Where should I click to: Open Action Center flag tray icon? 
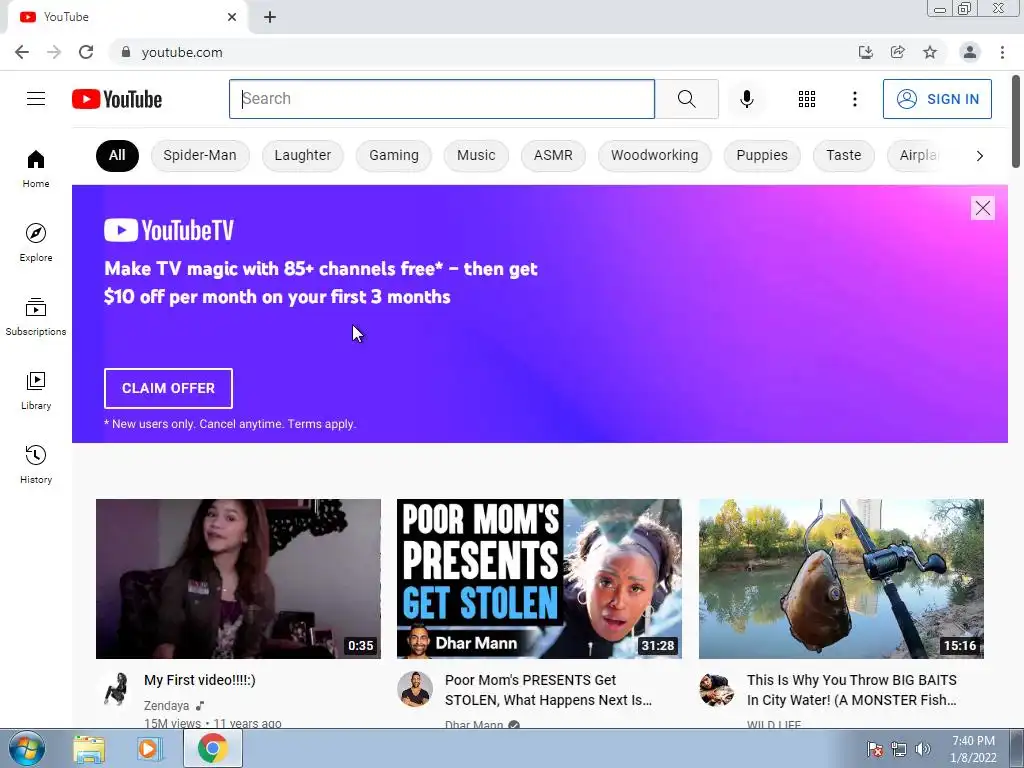(x=874, y=749)
